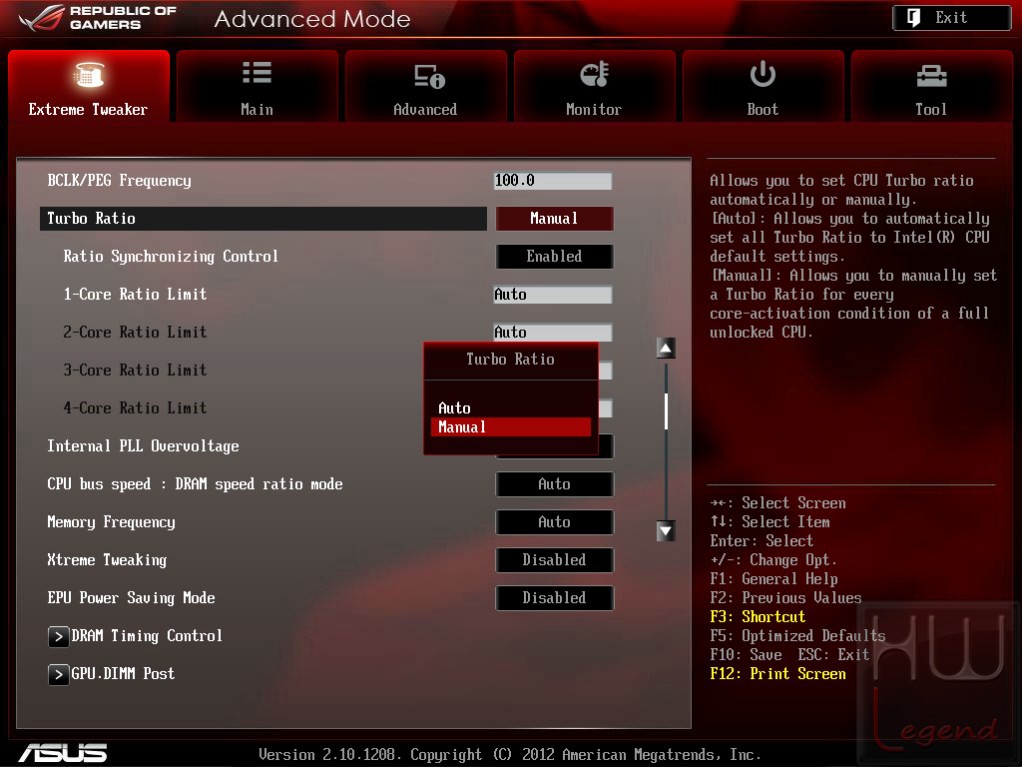
Task: Click the 2-Core Ratio Limit field
Action: tap(553, 332)
